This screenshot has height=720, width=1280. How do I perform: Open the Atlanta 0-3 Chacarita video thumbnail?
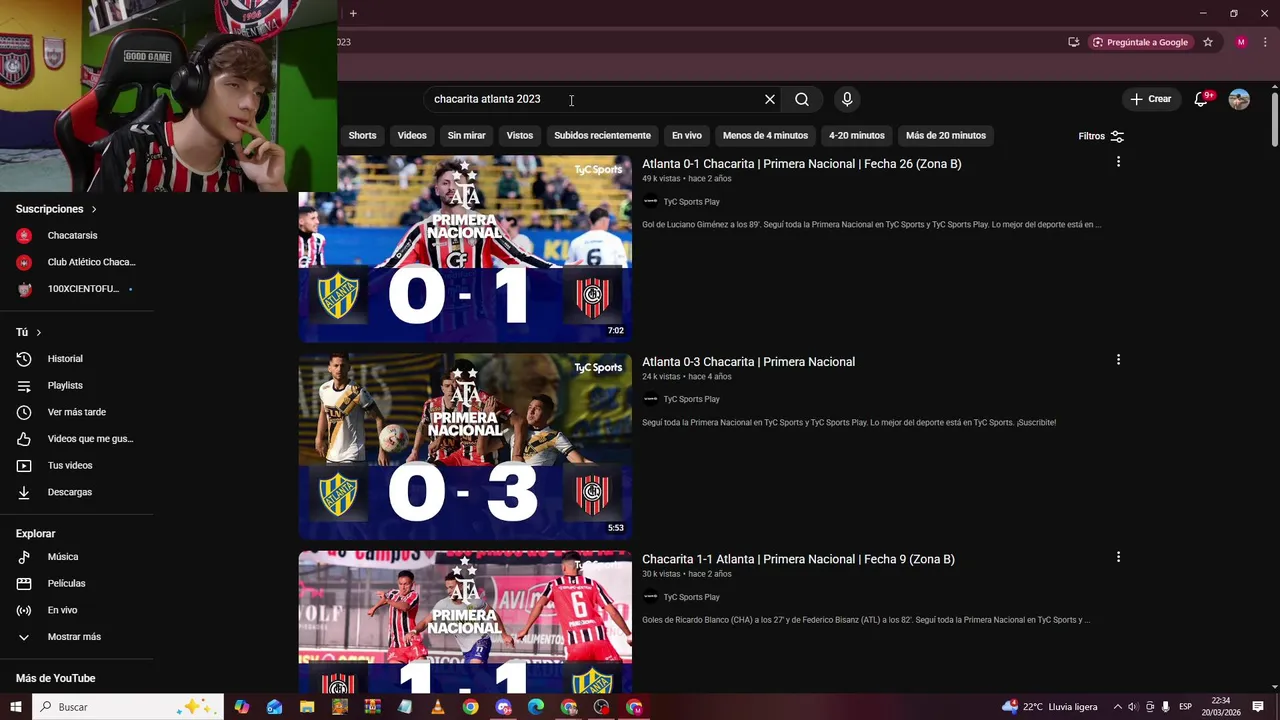coord(465,447)
